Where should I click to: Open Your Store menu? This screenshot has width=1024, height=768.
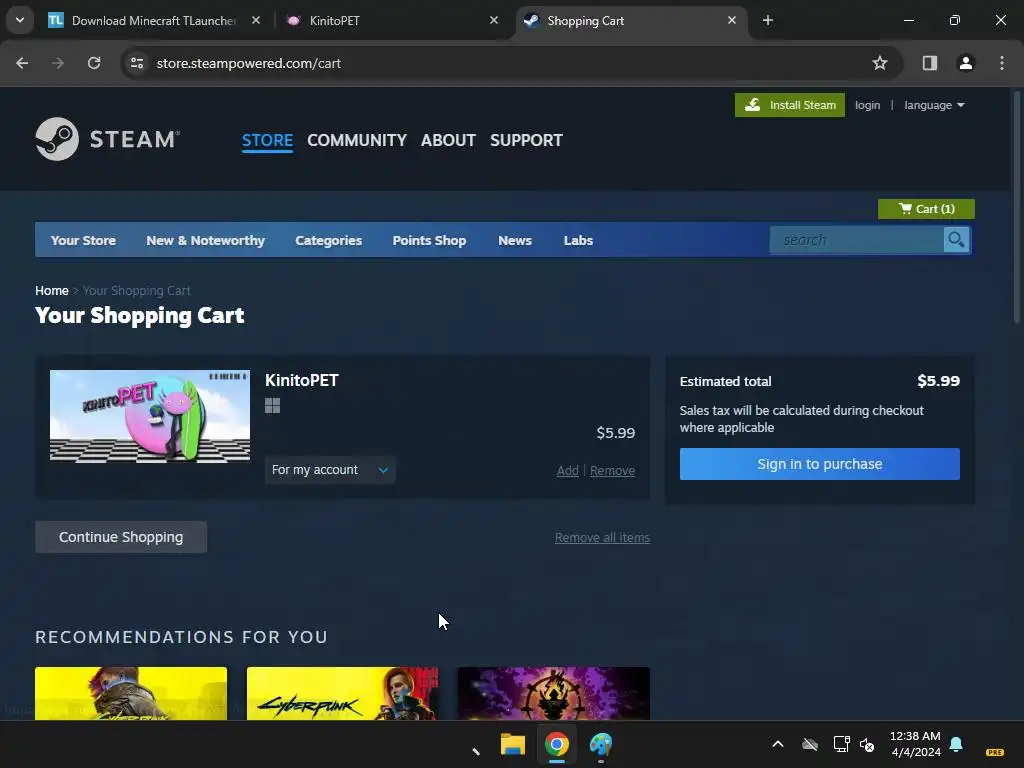83,240
